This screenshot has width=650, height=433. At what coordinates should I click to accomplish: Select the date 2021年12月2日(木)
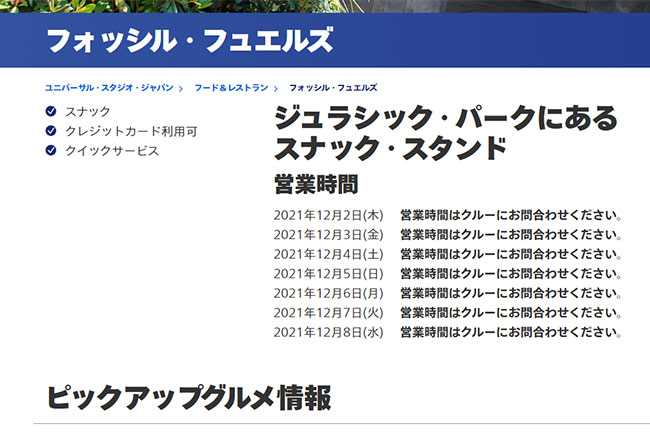[328, 215]
